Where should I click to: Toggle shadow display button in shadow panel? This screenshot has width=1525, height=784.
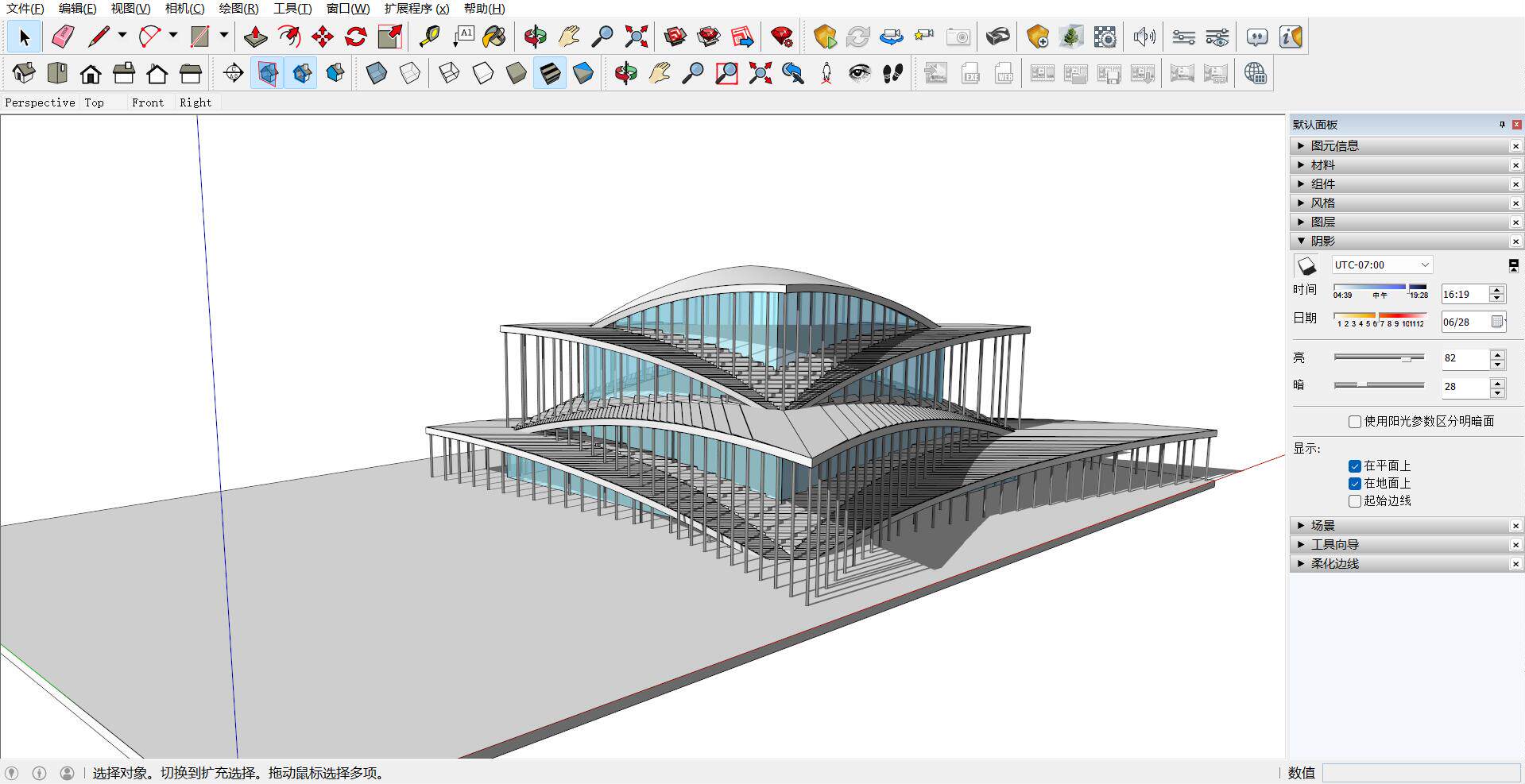(1306, 265)
